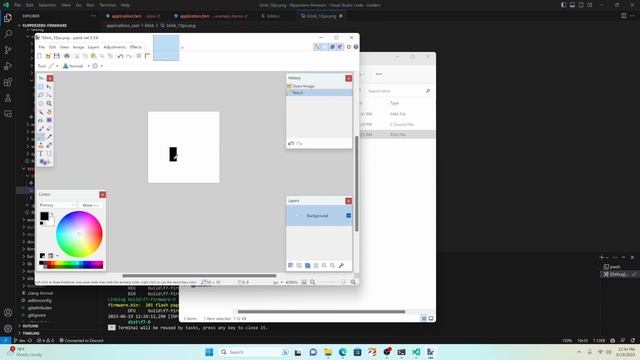Switch File Explorer to large icons view
This screenshot has height=360, width=640.
click(x=431, y=318)
